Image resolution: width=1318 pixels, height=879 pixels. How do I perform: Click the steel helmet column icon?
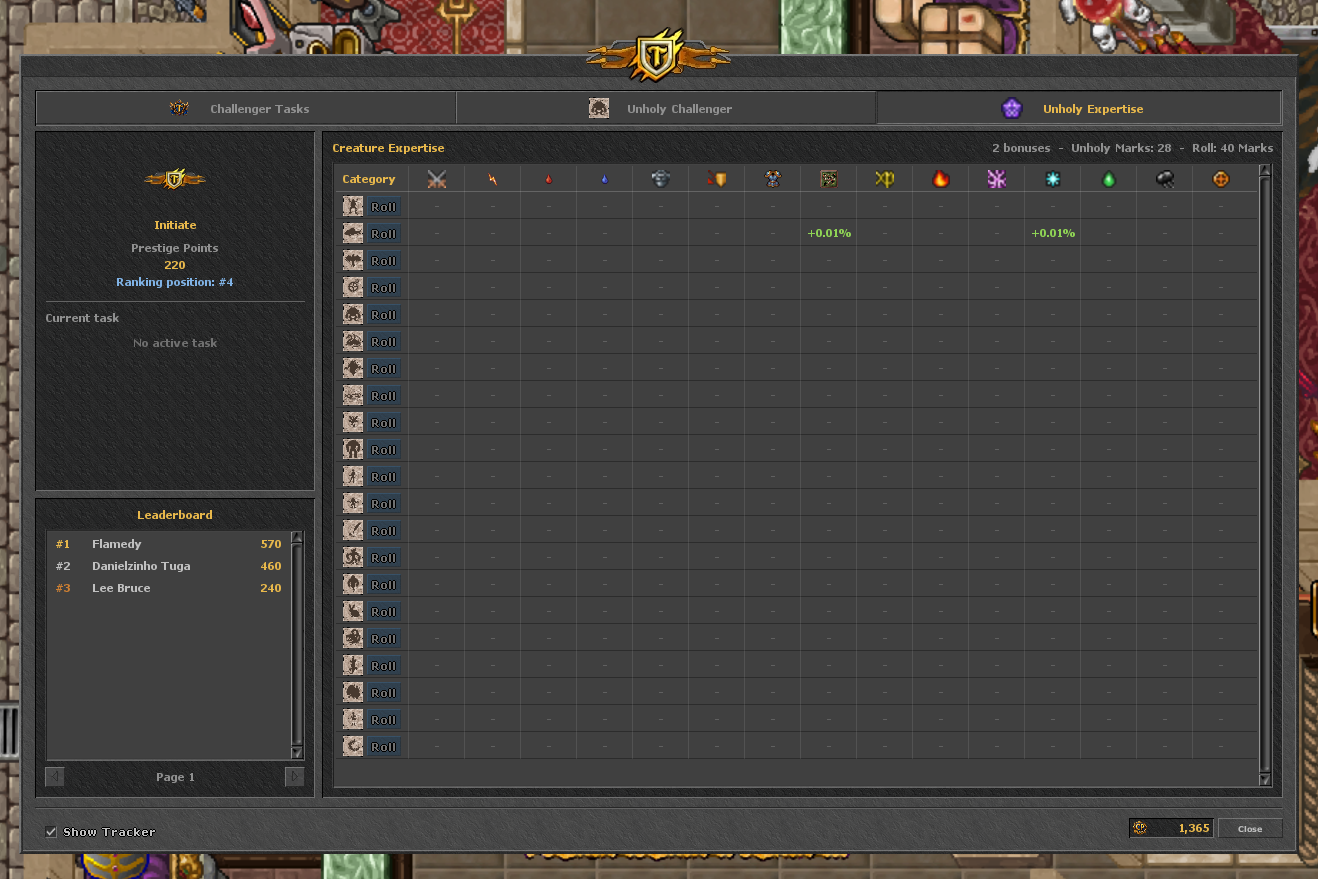pos(660,179)
